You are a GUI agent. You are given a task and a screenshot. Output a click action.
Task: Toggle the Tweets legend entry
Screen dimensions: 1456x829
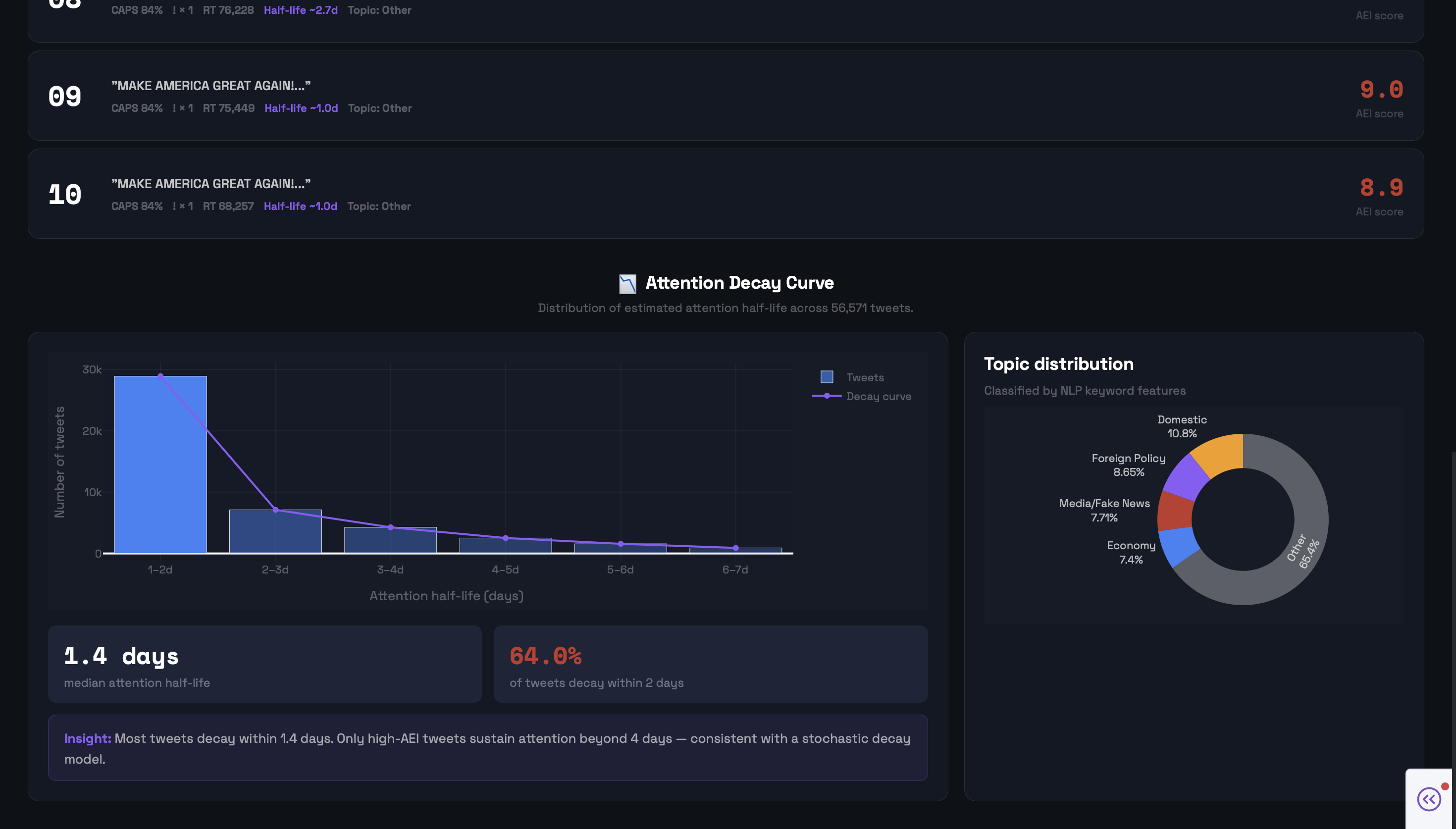[x=865, y=377]
